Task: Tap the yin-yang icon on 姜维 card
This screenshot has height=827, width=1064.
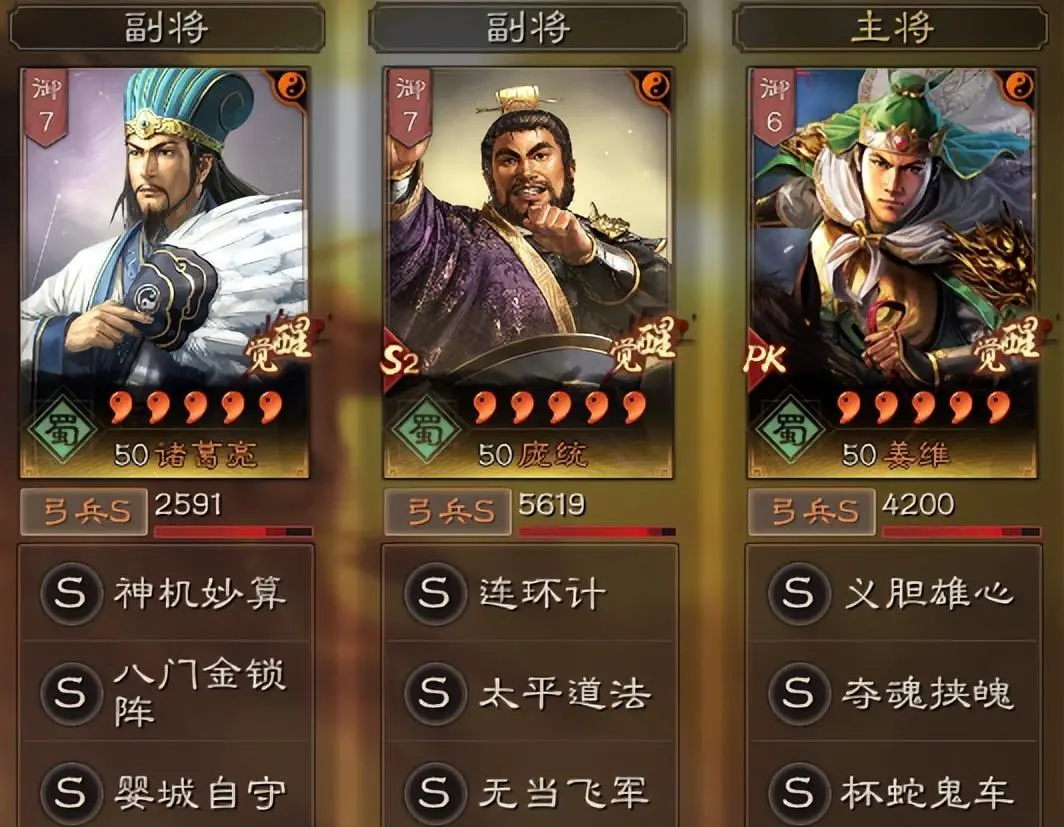Action: [1019, 87]
